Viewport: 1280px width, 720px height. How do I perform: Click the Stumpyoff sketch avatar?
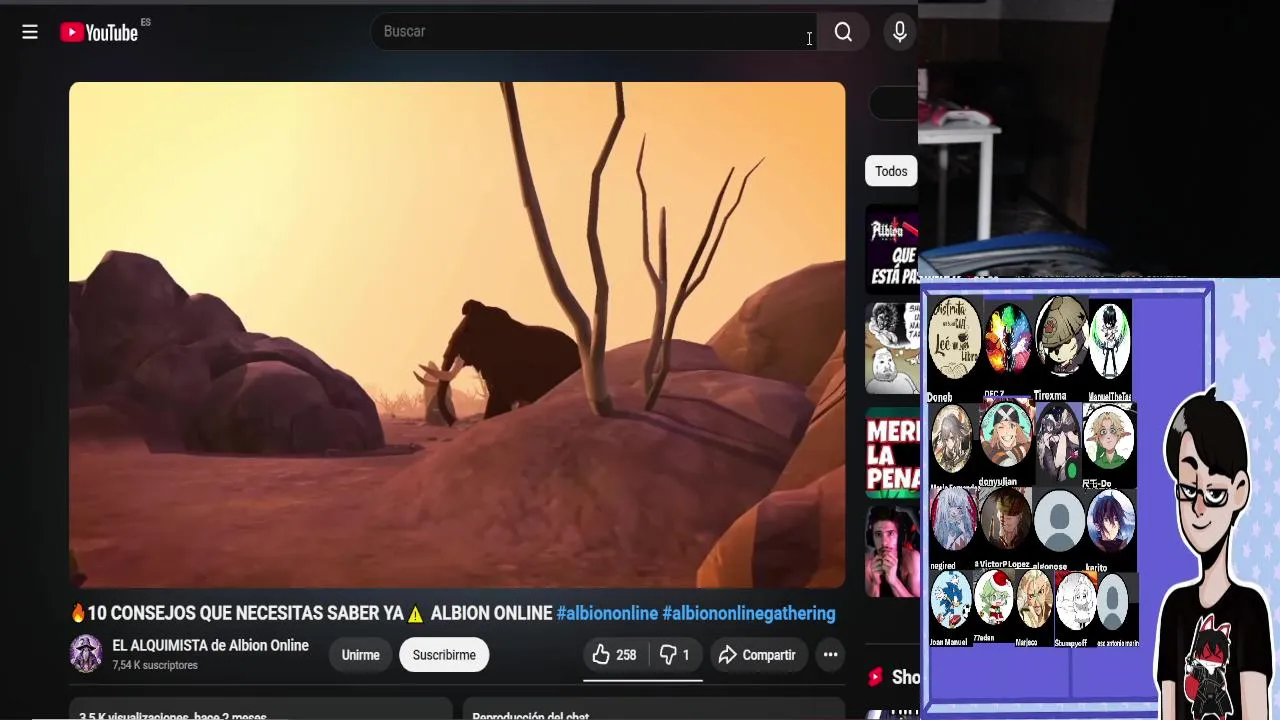1075,601
